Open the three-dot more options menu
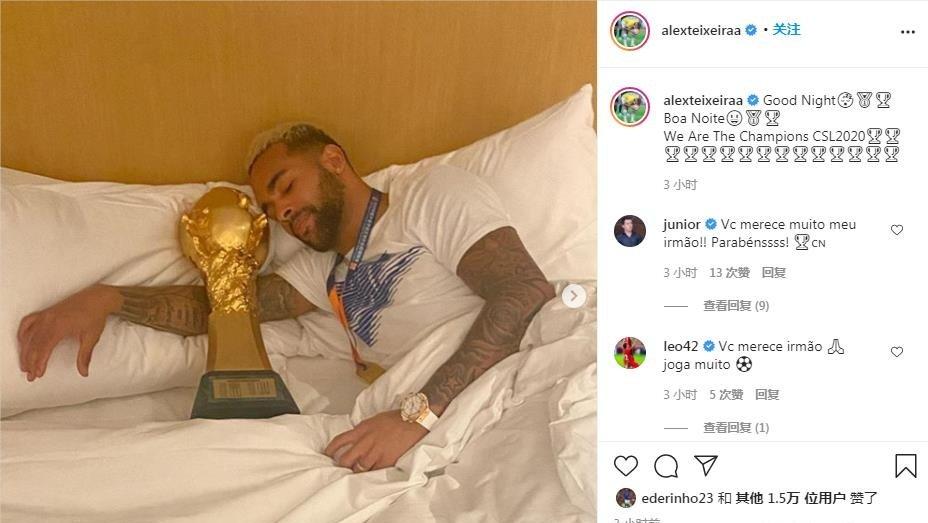 (908, 32)
